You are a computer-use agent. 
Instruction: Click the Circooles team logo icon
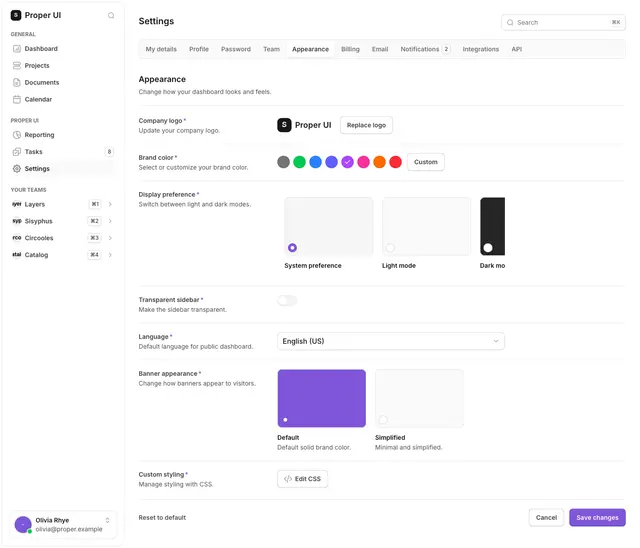(17, 238)
